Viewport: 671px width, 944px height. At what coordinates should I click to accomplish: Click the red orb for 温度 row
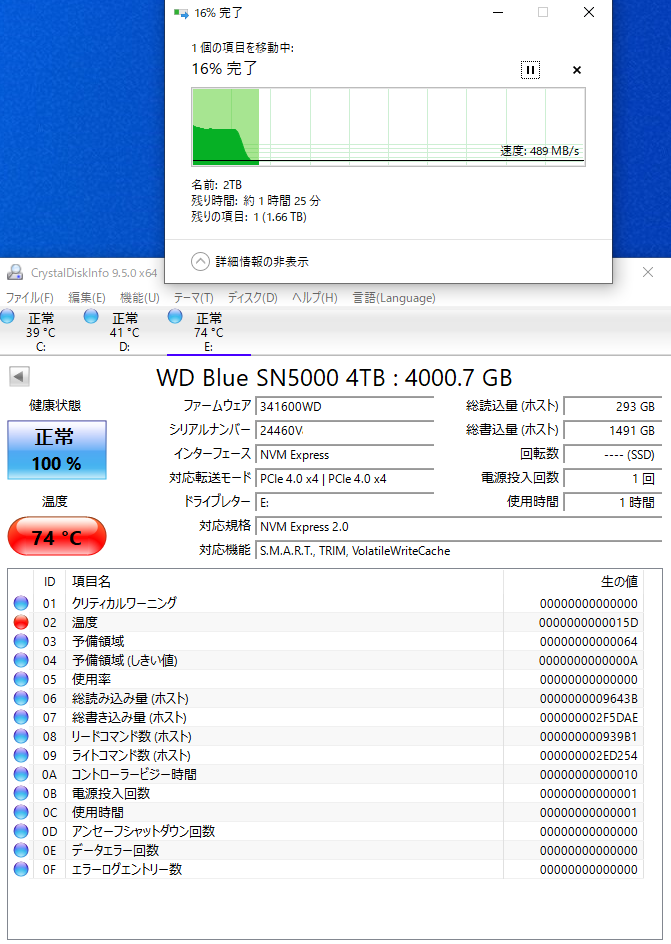click(21, 622)
